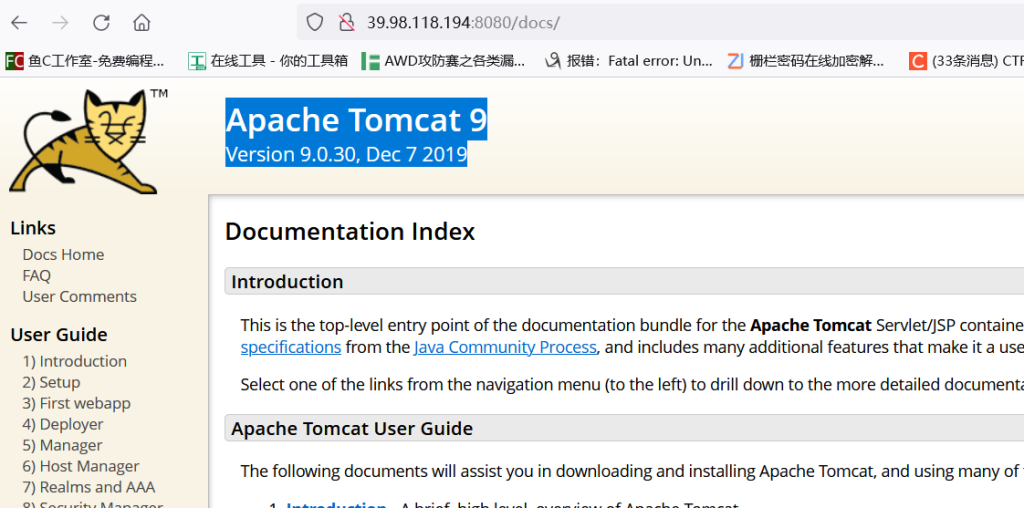The width and height of the screenshot is (1024, 508).
Task: Open the (33条消息) bookmark
Action: pyautogui.click(x=966, y=61)
